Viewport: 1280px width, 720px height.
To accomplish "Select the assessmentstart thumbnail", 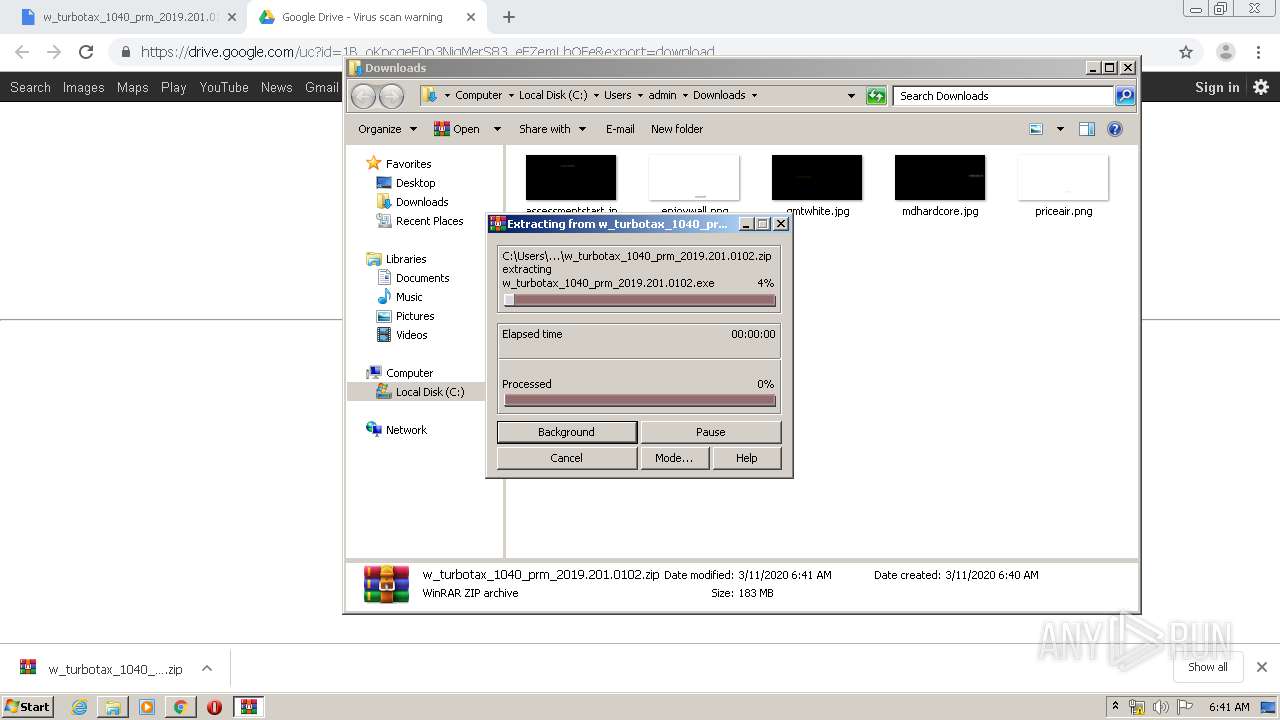I will (571, 178).
